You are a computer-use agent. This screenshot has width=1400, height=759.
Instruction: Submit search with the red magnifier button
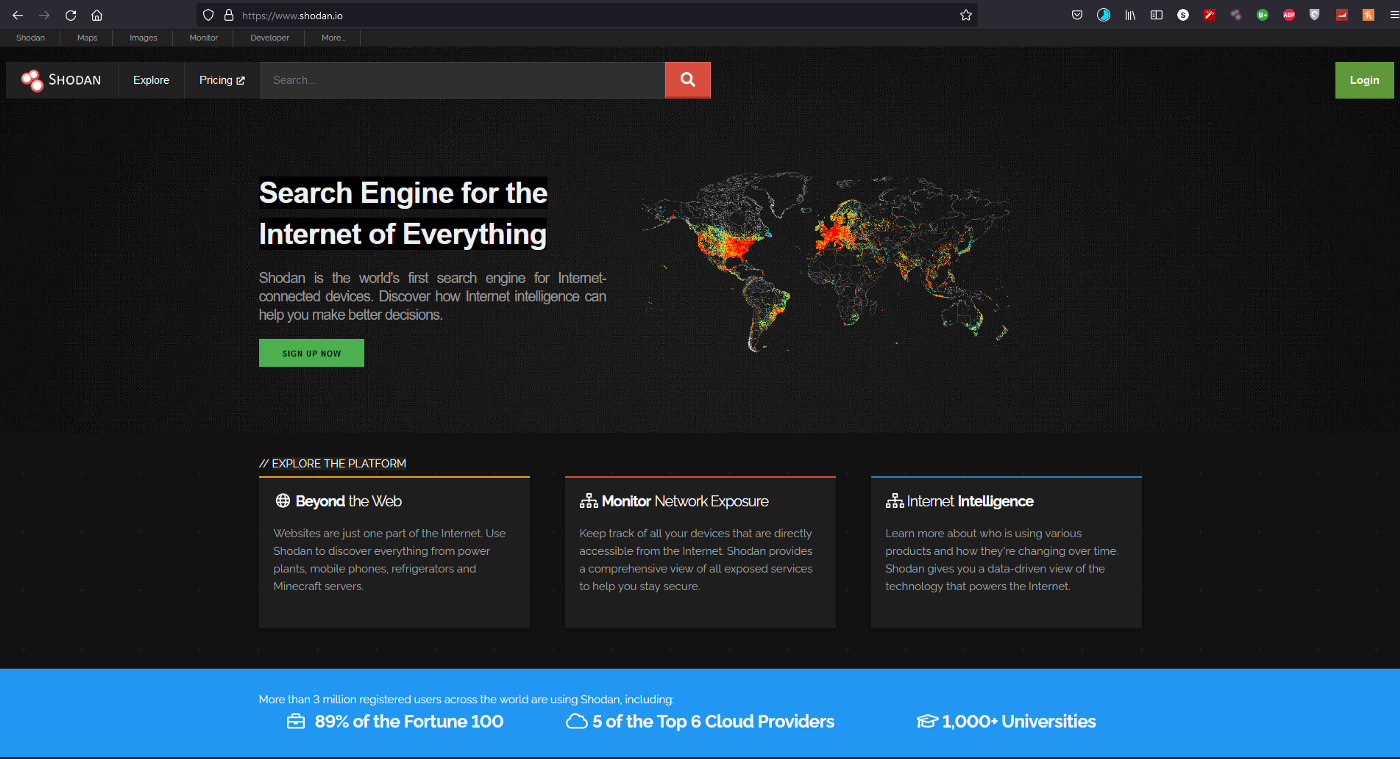click(688, 80)
